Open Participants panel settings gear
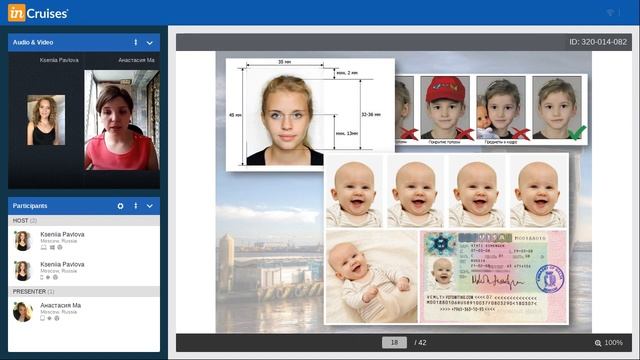This screenshot has width=640, height=360. (x=120, y=206)
